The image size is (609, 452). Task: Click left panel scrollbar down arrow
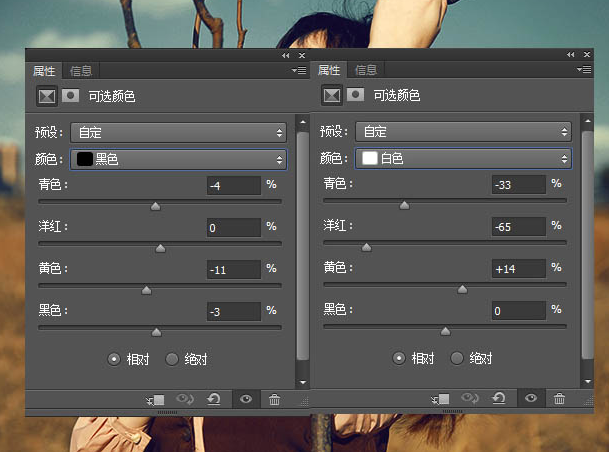pyautogui.click(x=303, y=382)
